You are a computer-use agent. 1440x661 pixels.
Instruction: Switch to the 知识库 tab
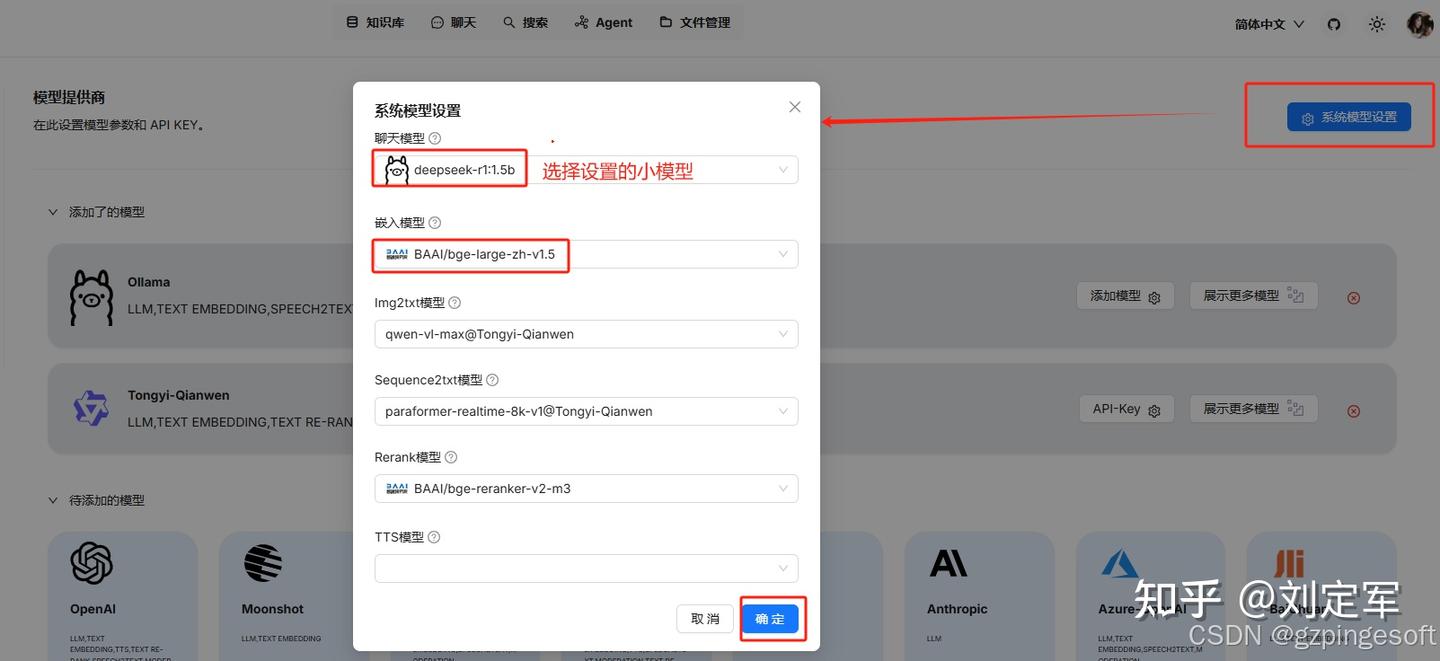coord(375,22)
